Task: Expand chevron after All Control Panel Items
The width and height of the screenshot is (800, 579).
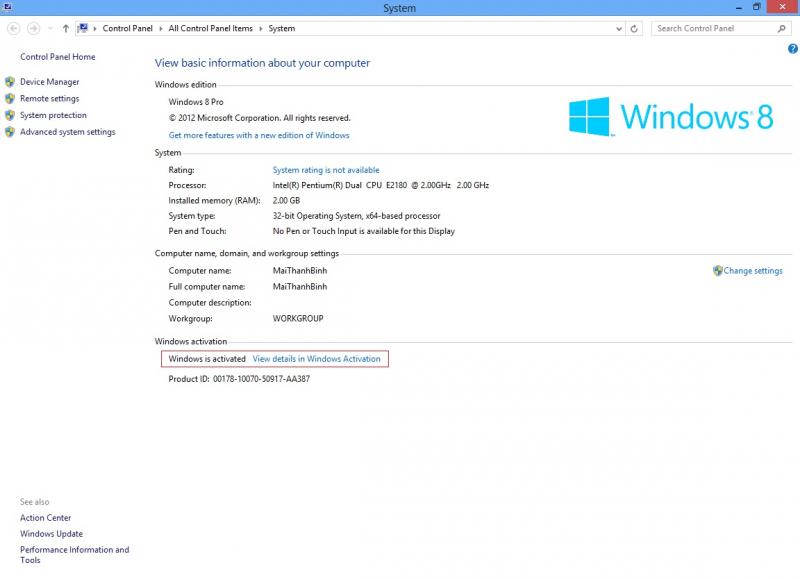Action: [261, 29]
